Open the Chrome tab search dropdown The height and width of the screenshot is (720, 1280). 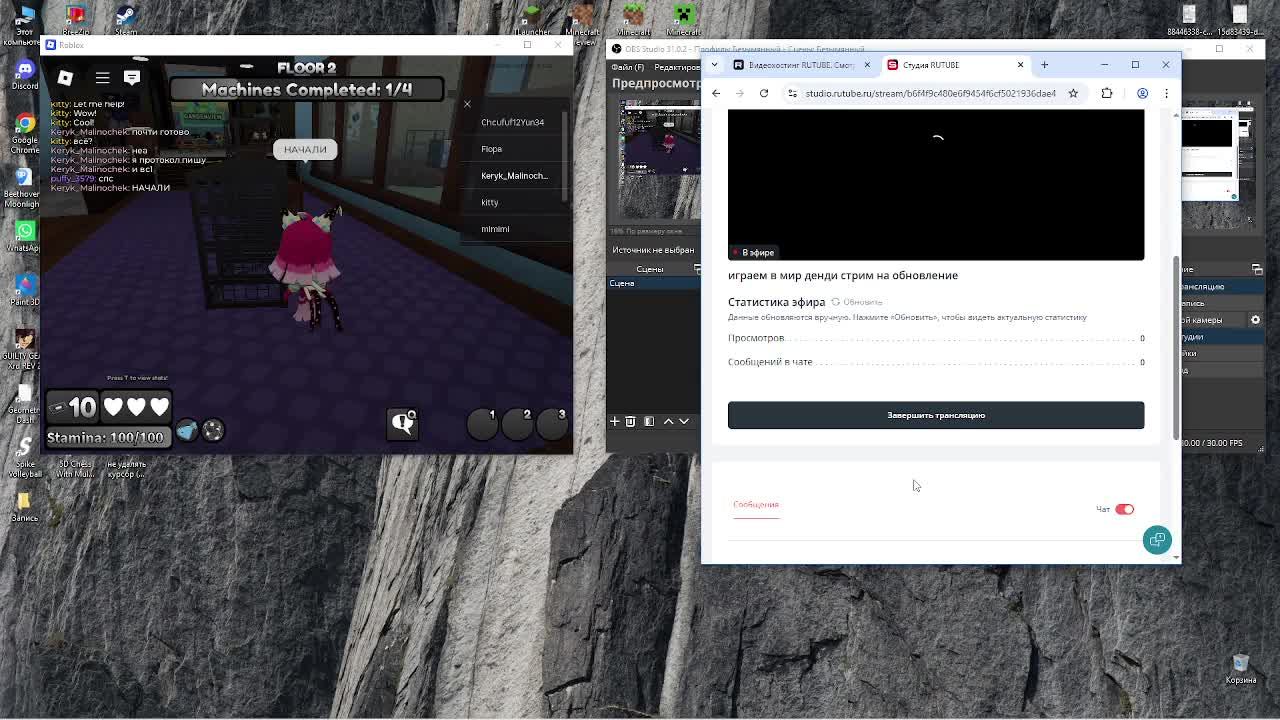(714, 65)
